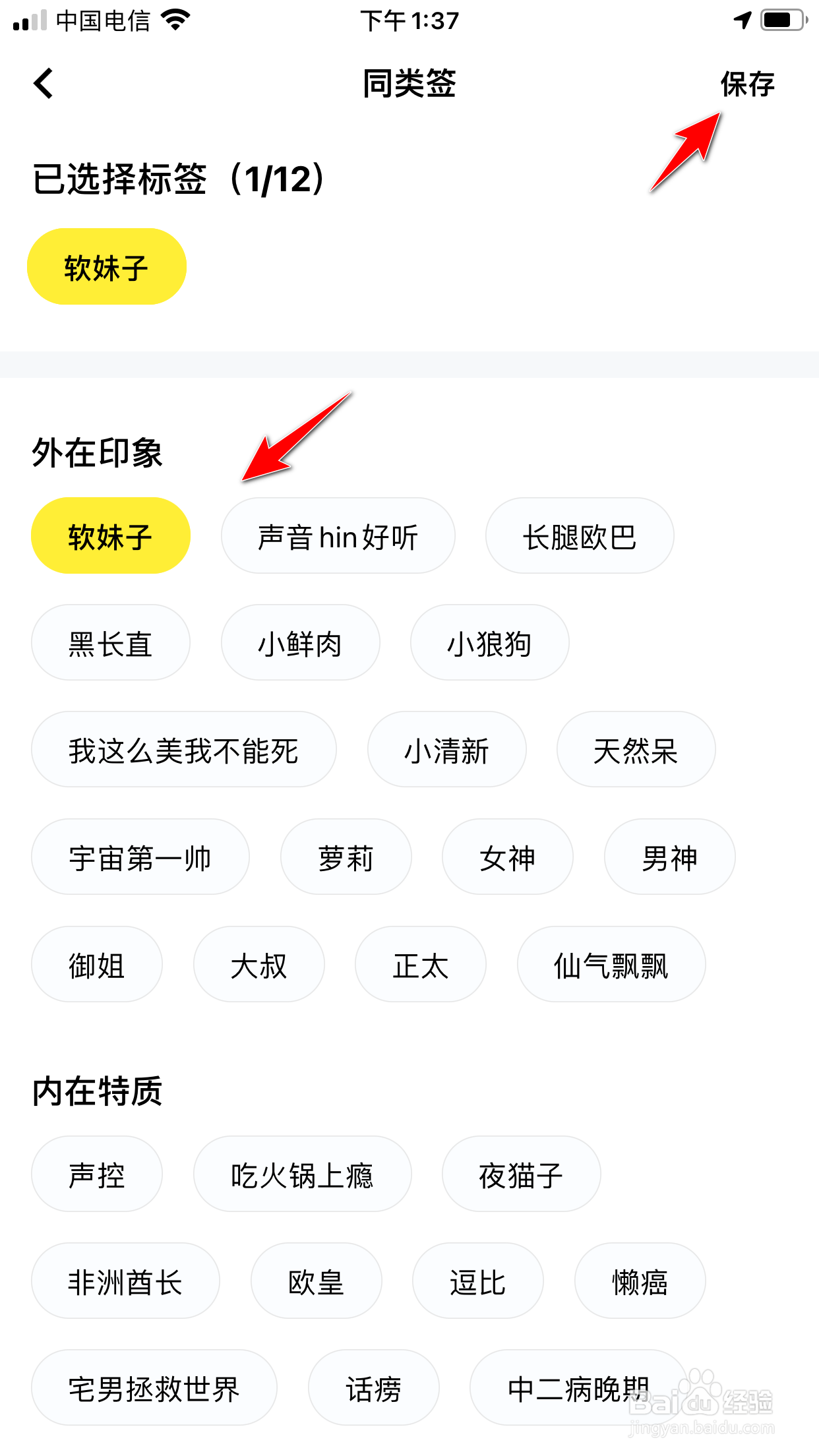Remove 软妹子 from the selected tags list
This screenshot has height=1456, width=819.
point(107,266)
